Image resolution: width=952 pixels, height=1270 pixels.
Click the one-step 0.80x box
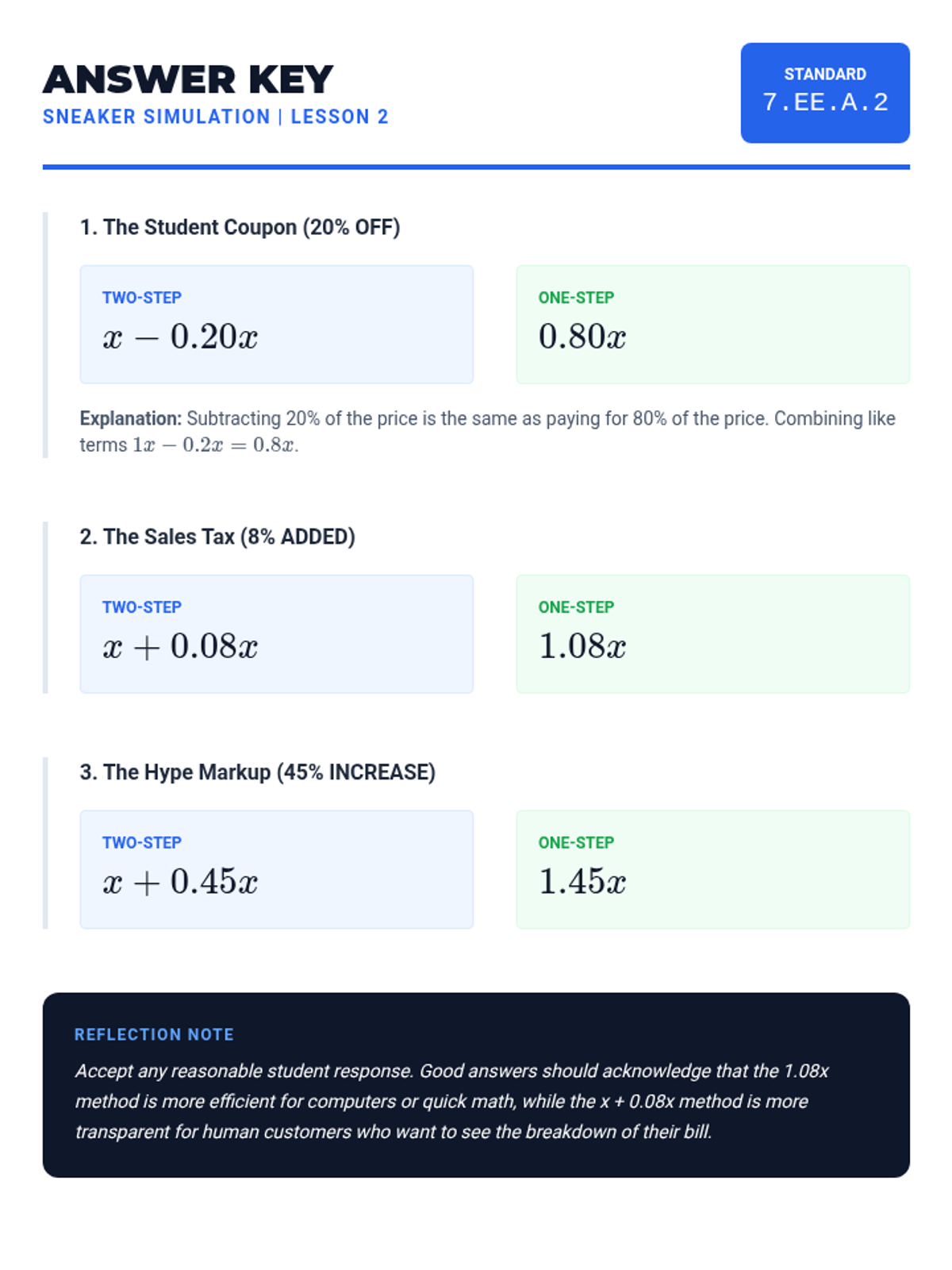click(712, 325)
